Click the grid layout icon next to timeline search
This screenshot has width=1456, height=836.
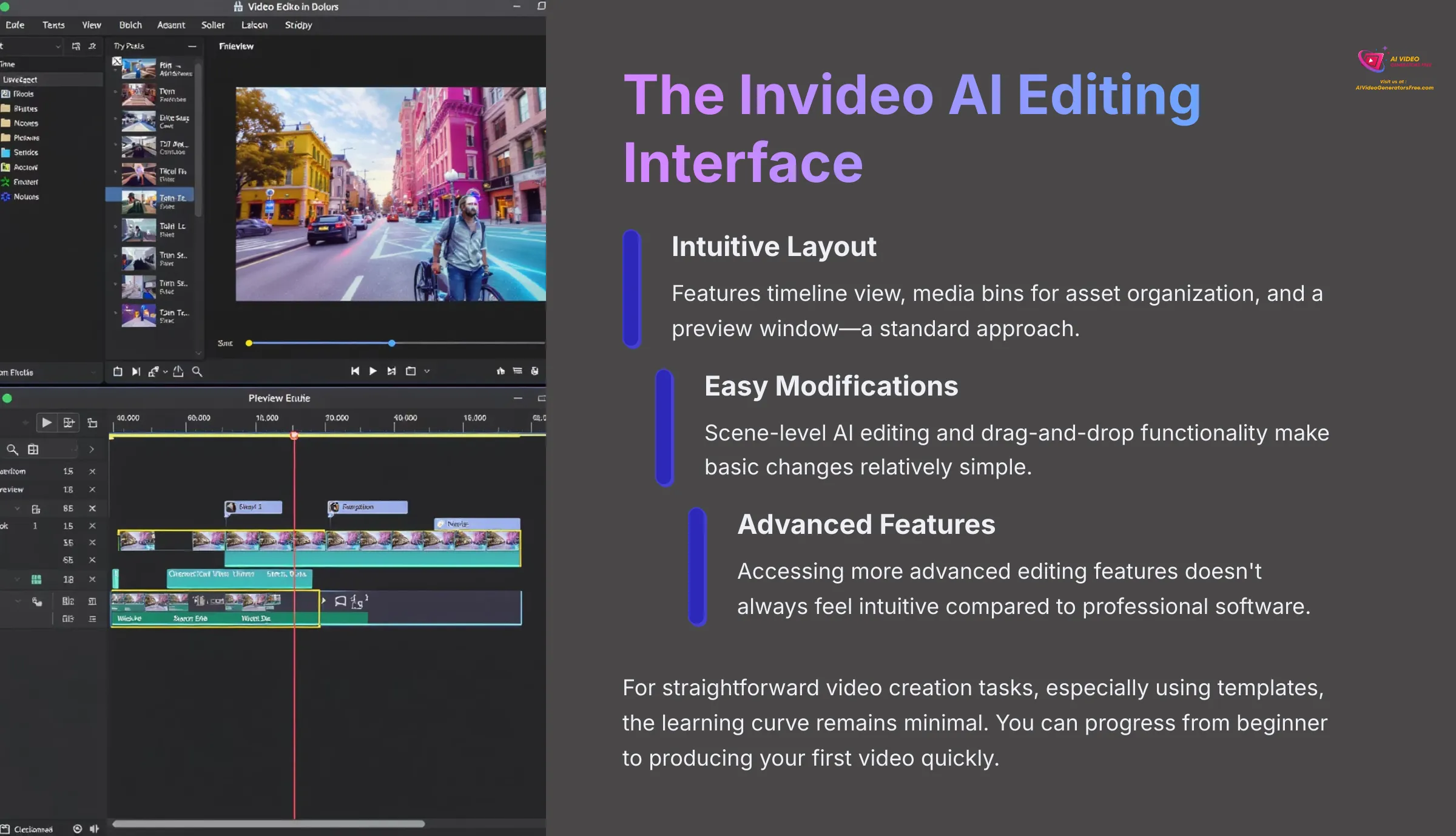click(x=33, y=450)
